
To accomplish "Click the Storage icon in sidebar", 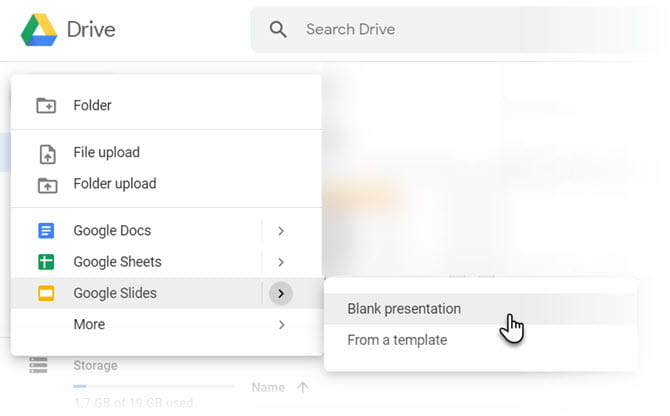I will [x=38, y=365].
